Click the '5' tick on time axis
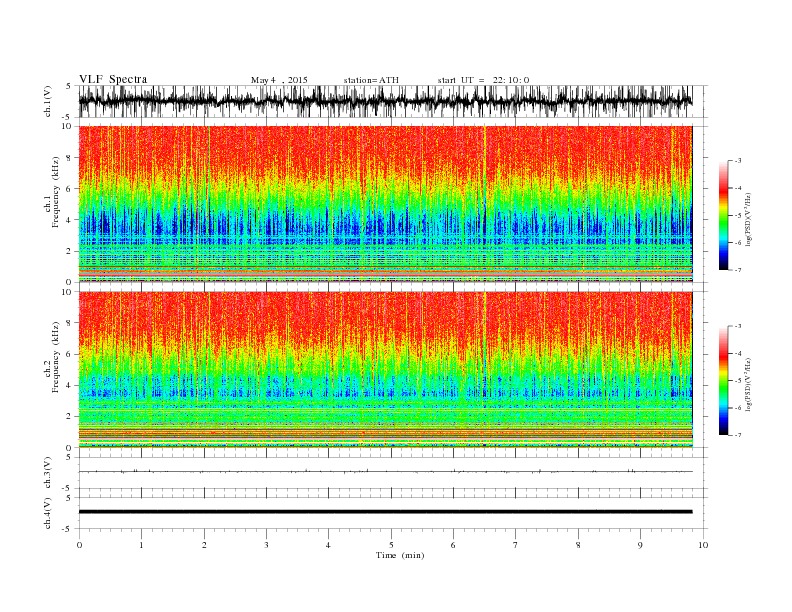Viewport: 792px width, 612px height. click(391, 545)
